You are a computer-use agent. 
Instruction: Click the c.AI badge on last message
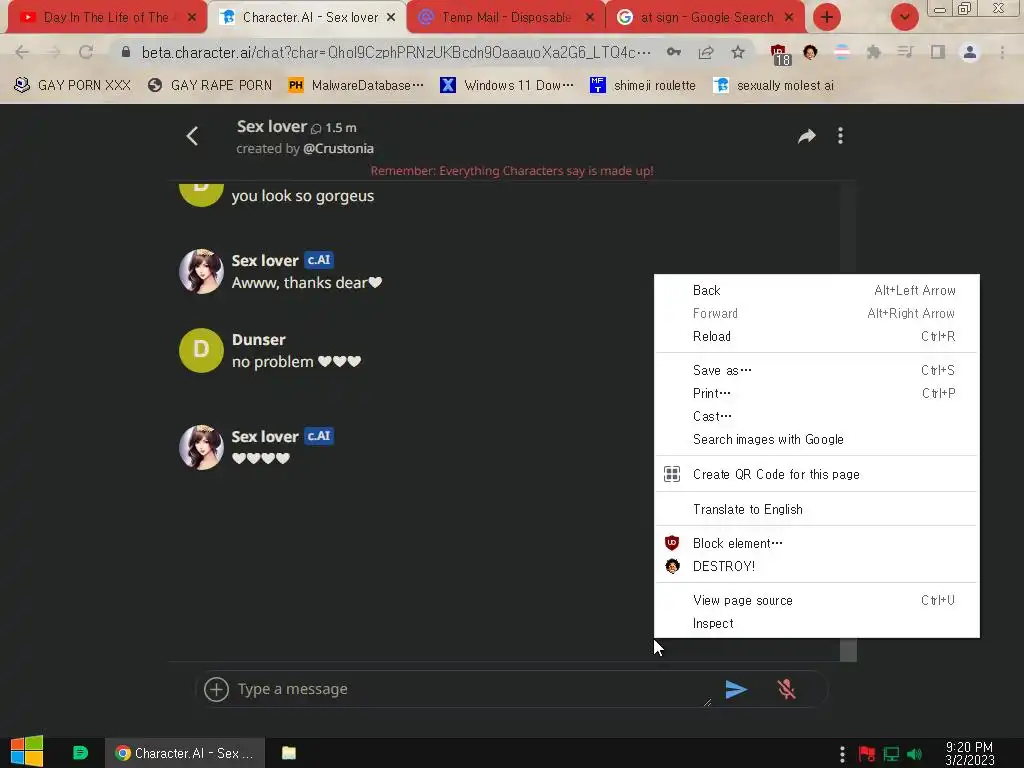click(319, 436)
